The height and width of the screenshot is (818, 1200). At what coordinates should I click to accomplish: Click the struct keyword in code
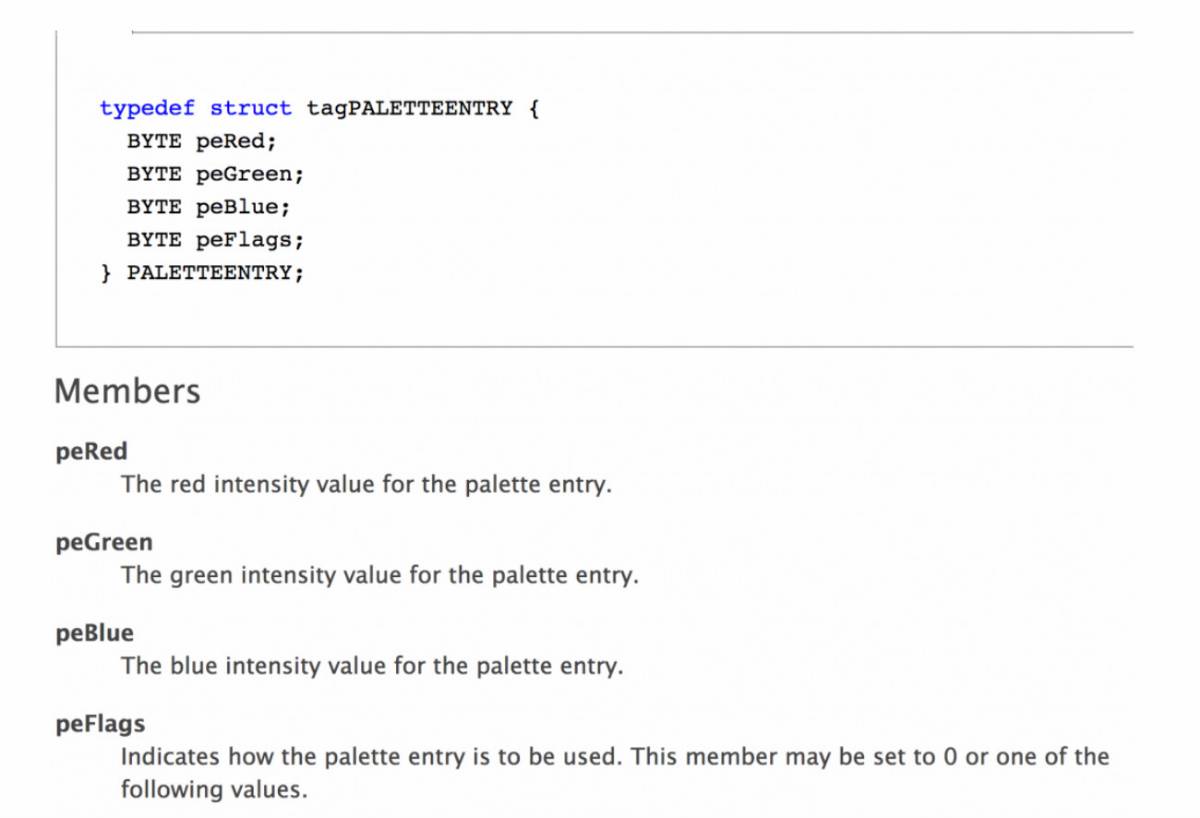pos(251,108)
